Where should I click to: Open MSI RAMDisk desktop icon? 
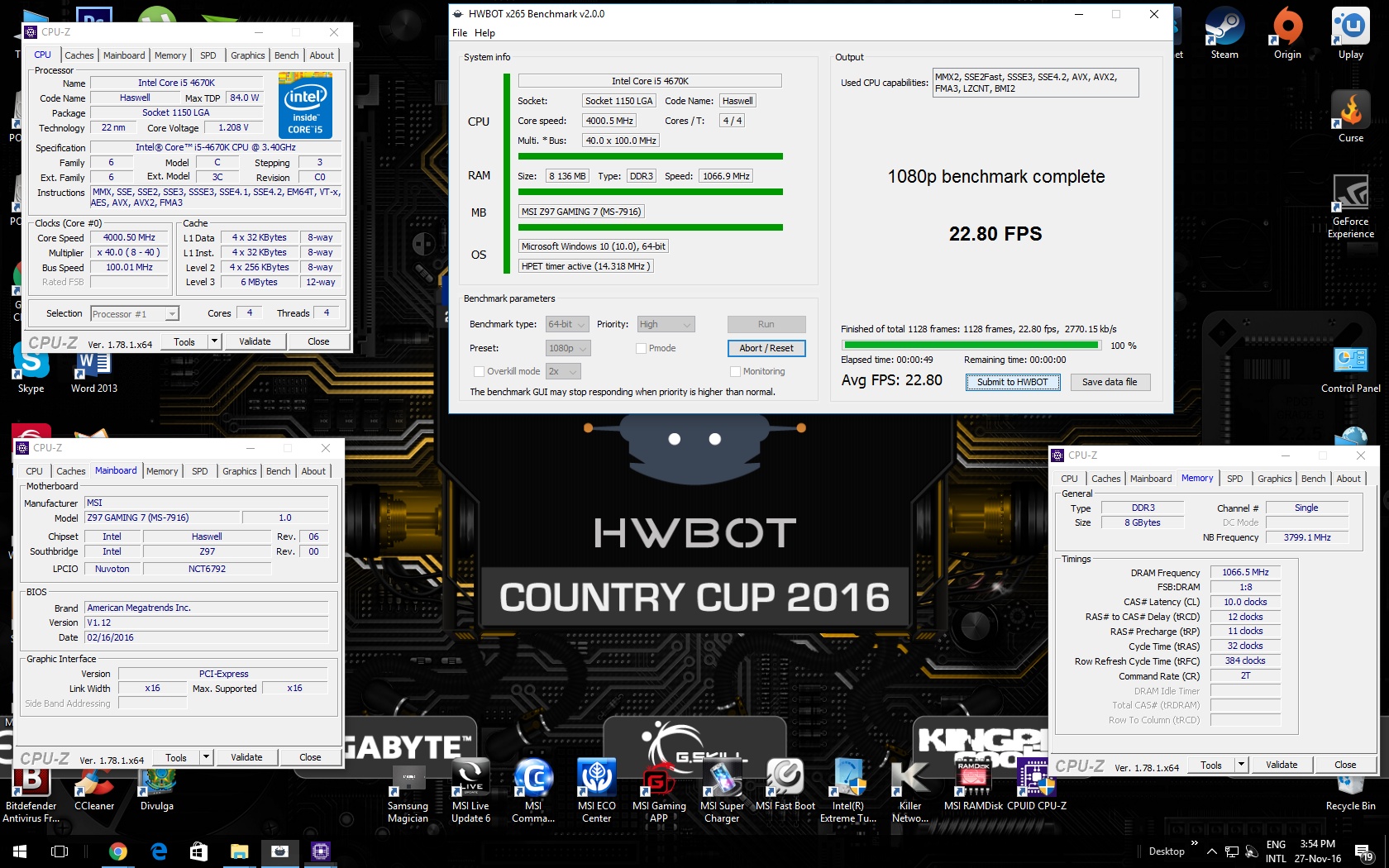pyautogui.click(x=973, y=785)
